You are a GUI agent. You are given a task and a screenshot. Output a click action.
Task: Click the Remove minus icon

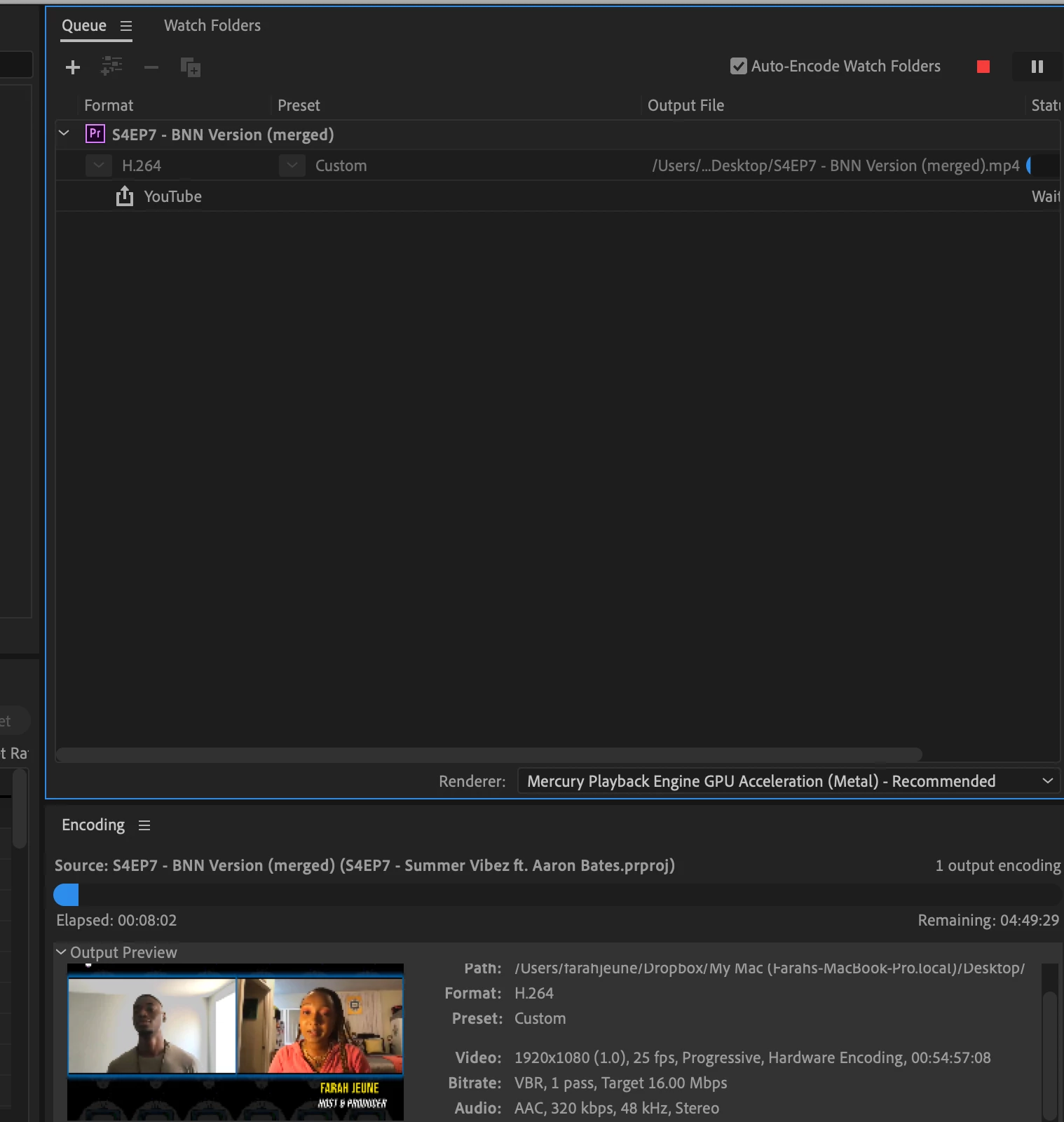(x=151, y=67)
